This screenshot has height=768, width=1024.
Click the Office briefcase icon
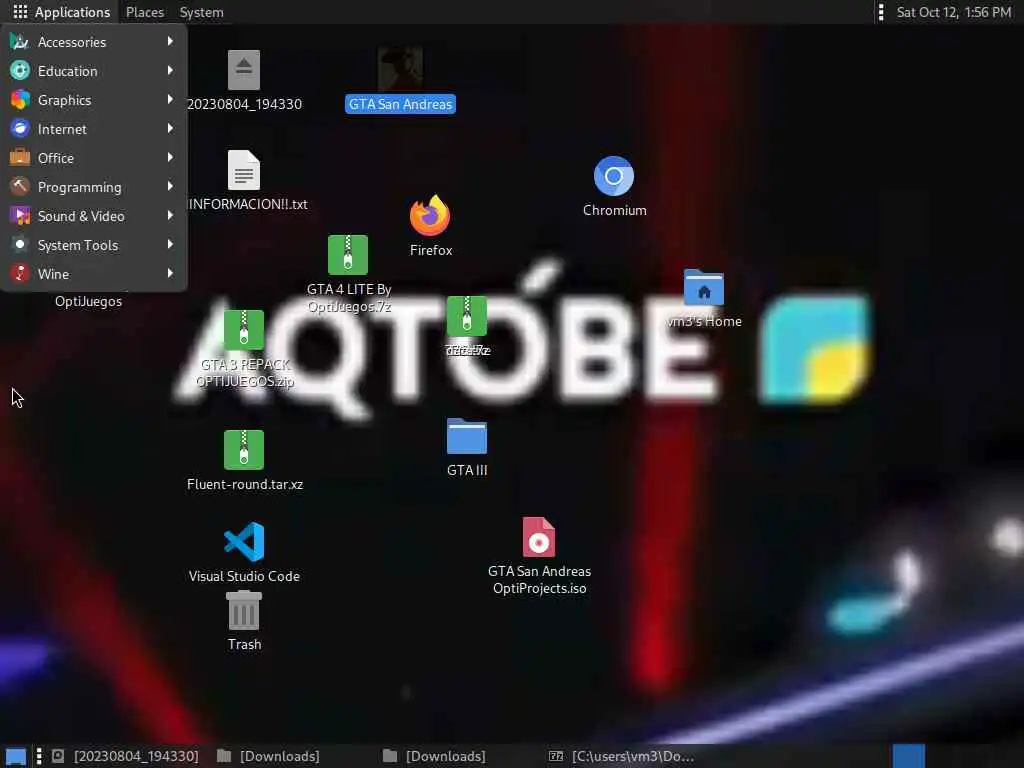tap(20, 157)
